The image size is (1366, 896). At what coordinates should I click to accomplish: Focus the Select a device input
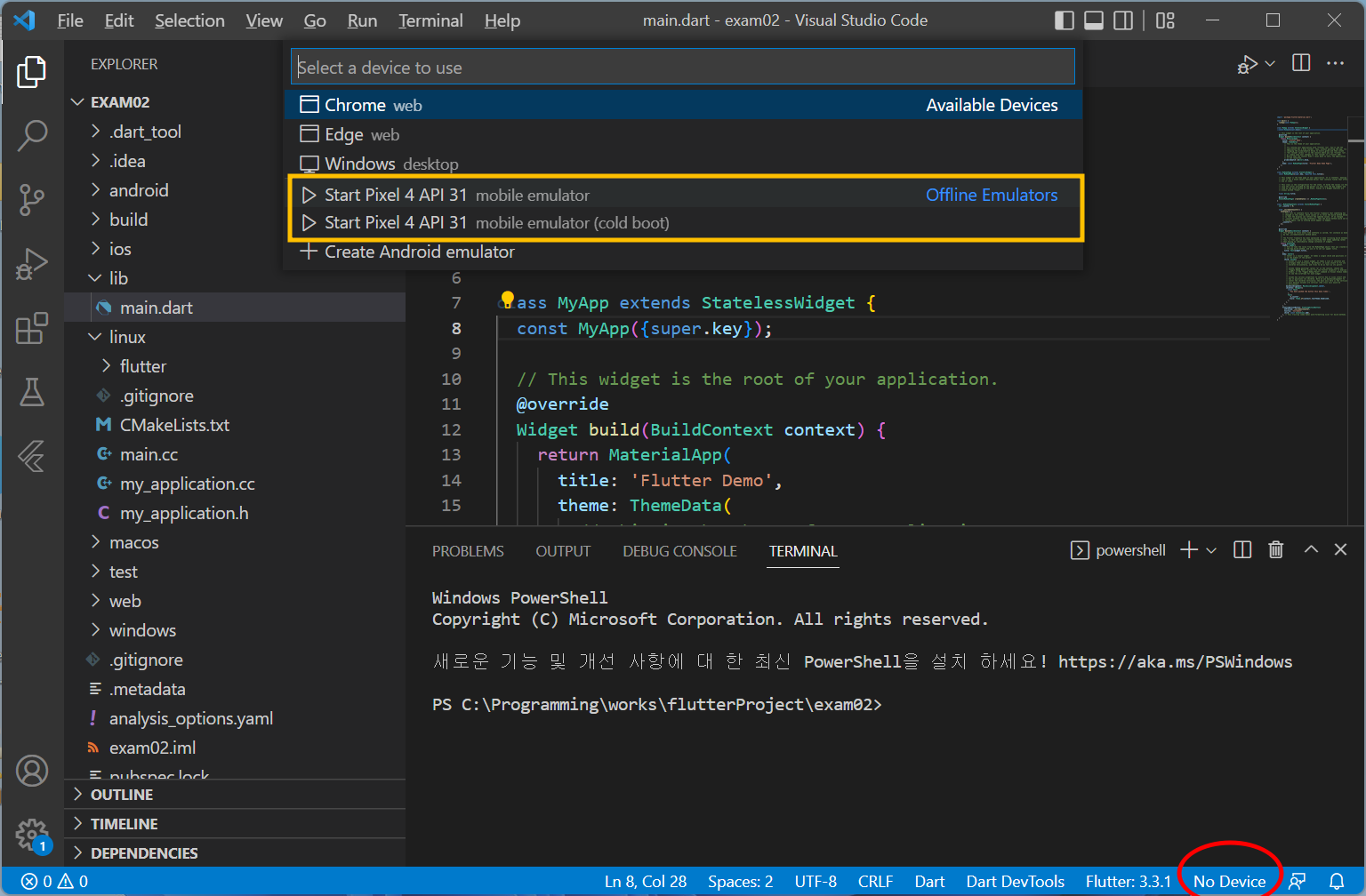(683, 67)
